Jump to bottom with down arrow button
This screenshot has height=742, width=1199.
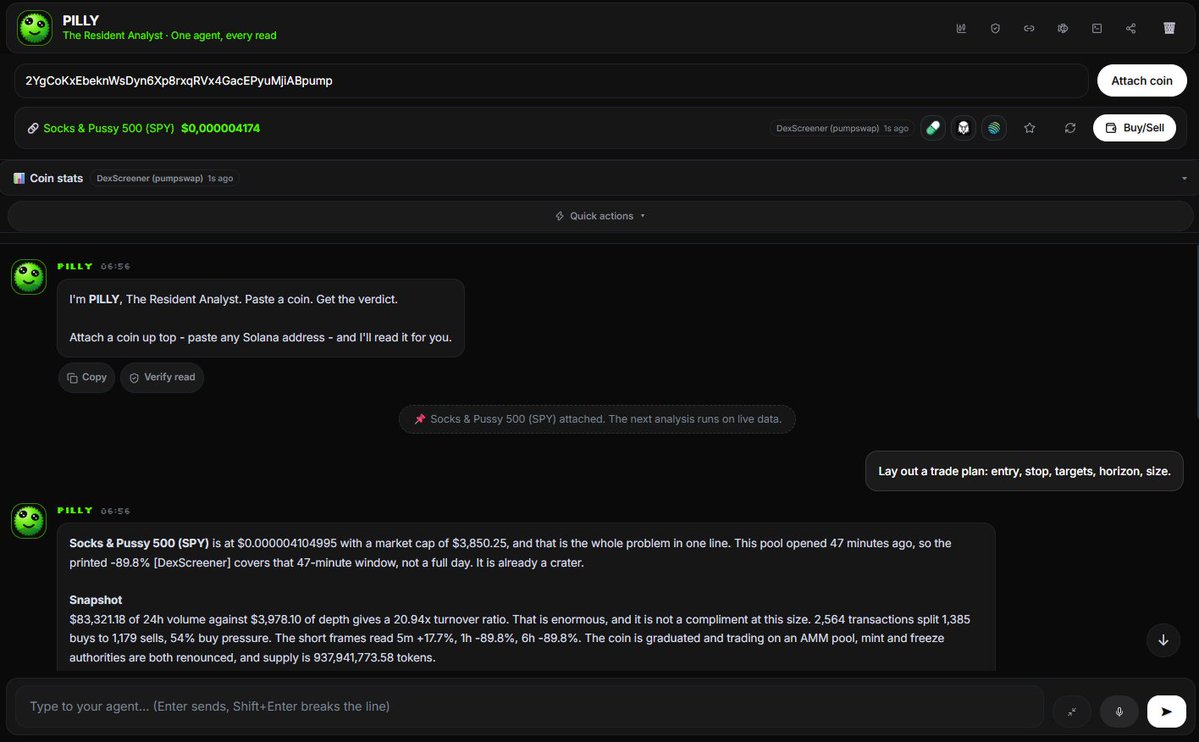(x=1163, y=640)
